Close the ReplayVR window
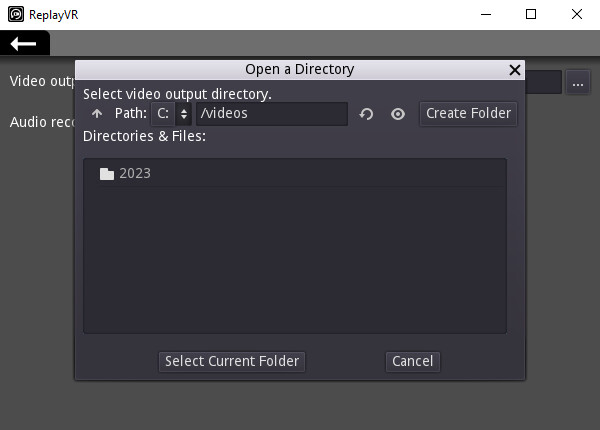600x430 pixels. 577,14
